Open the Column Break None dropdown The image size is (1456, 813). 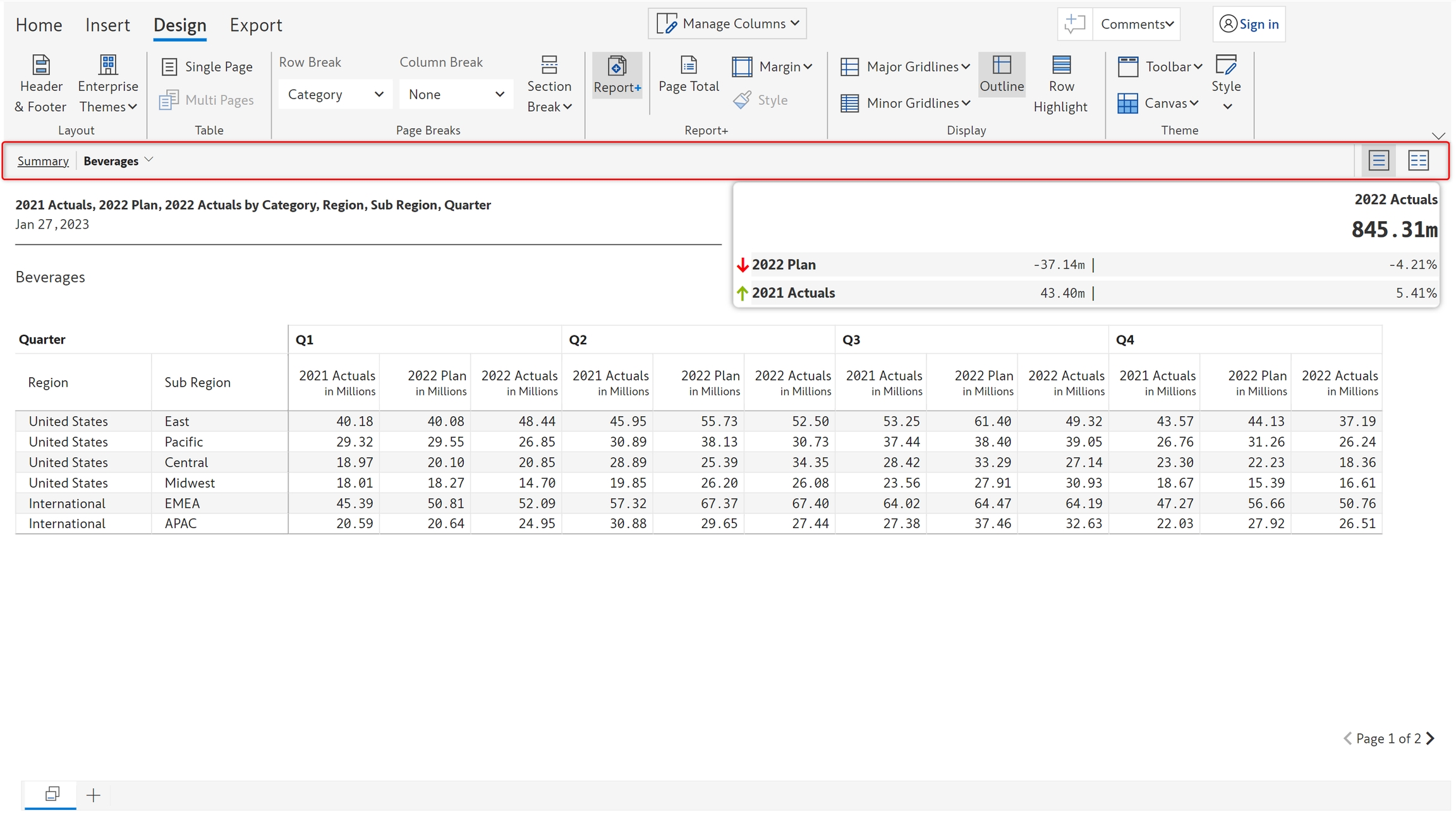tap(456, 94)
